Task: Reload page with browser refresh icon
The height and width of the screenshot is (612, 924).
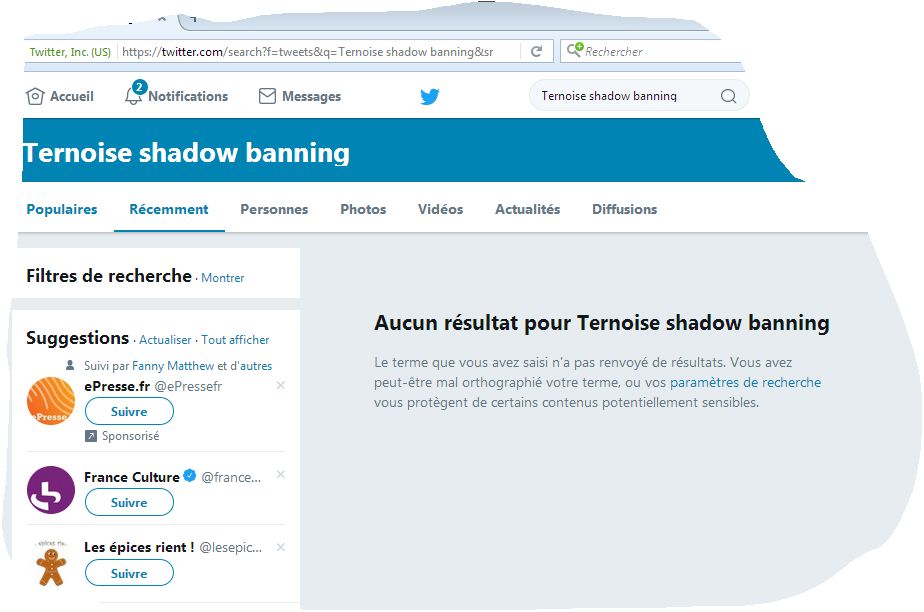Action: tap(536, 52)
